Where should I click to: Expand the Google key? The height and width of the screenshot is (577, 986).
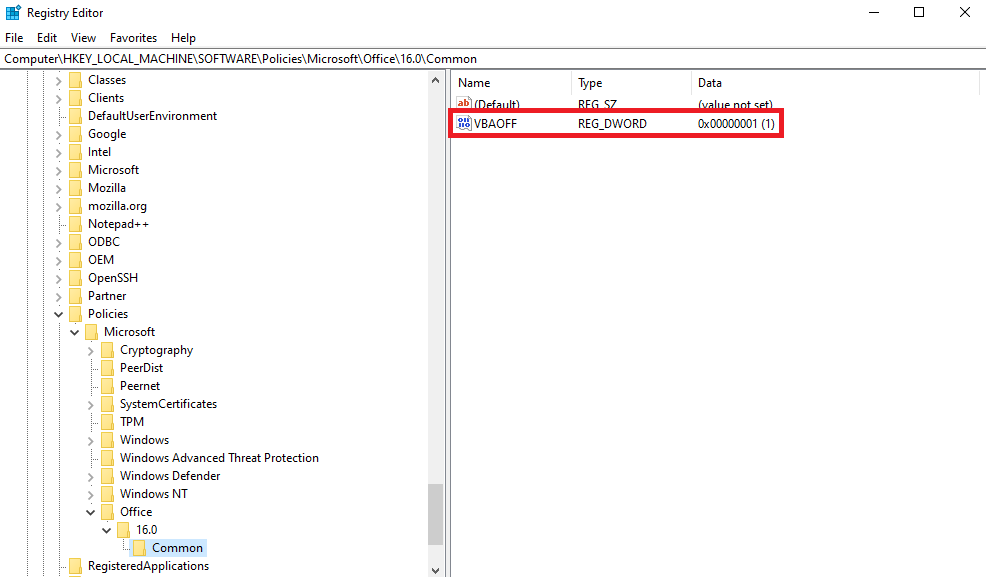(58, 135)
